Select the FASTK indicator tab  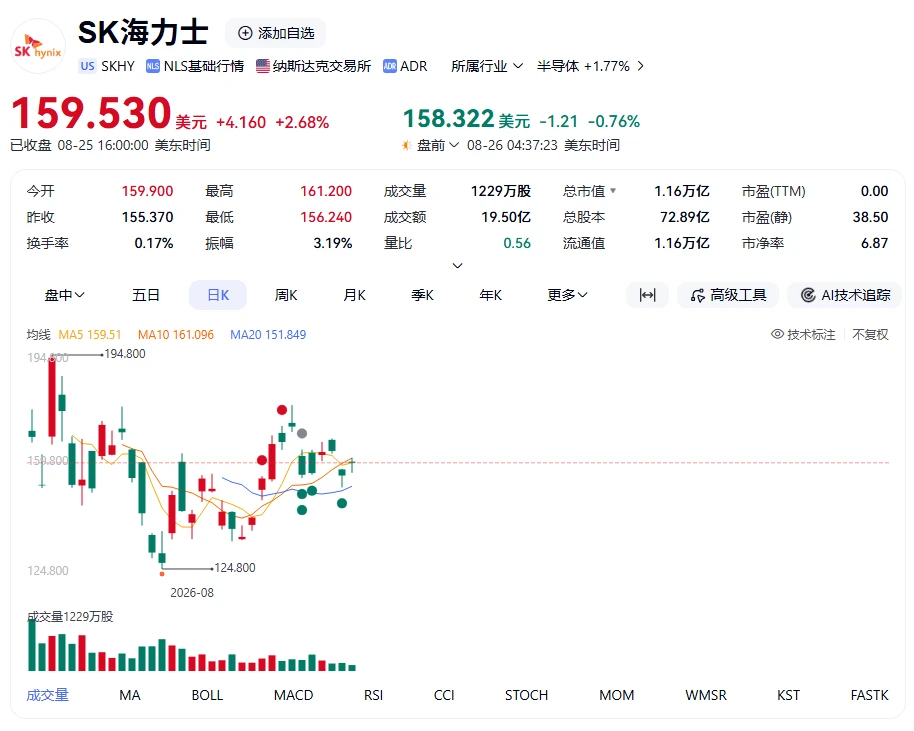pyautogui.click(x=870, y=695)
